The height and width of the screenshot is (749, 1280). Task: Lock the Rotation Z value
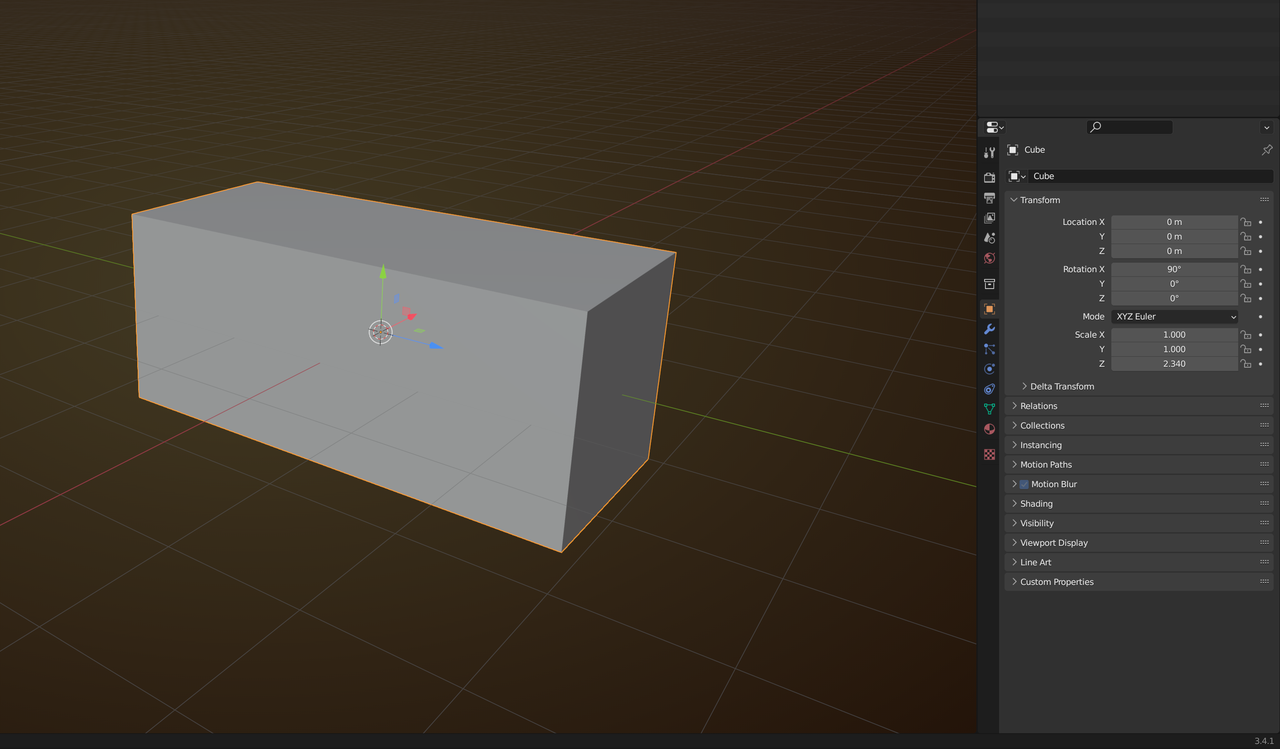point(1246,298)
